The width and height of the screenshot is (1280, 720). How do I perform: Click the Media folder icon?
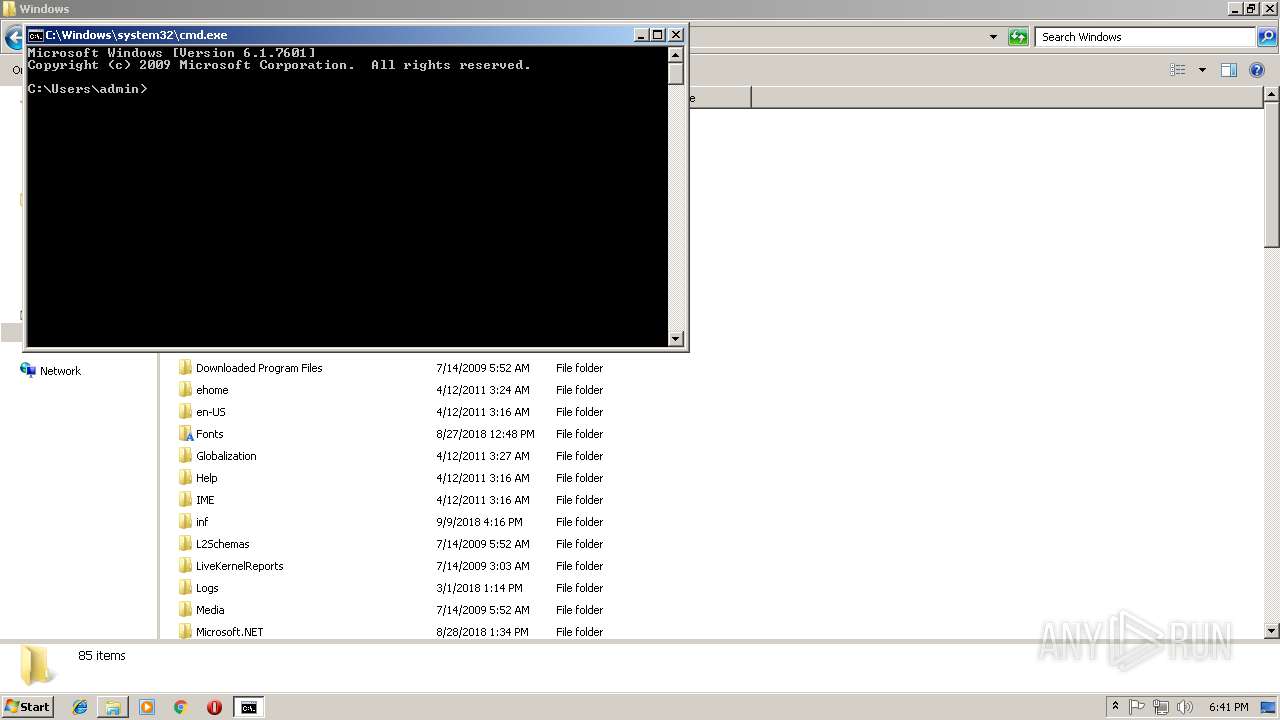click(186, 610)
